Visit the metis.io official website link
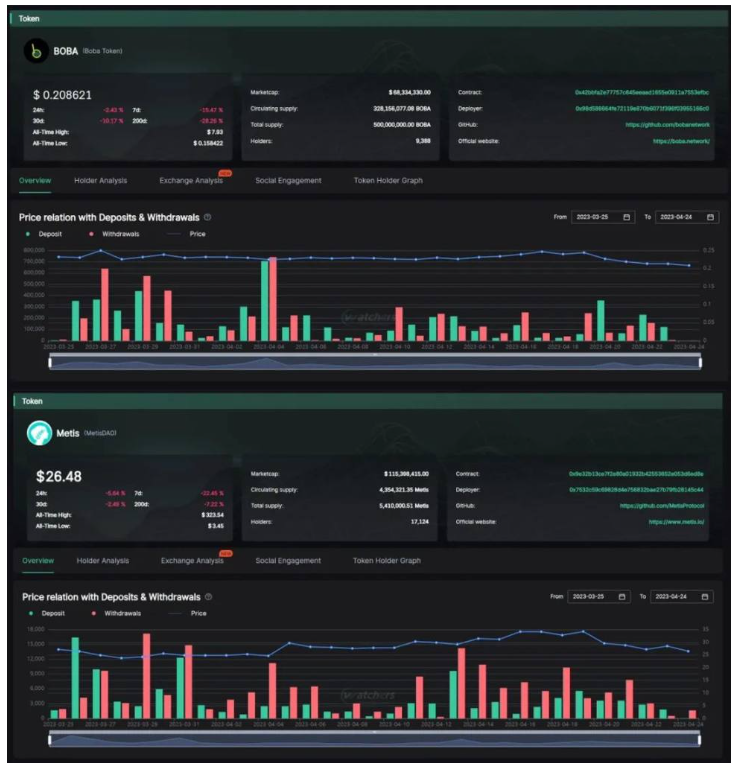Image resolution: width=738 pixels, height=767 pixels. click(676, 522)
